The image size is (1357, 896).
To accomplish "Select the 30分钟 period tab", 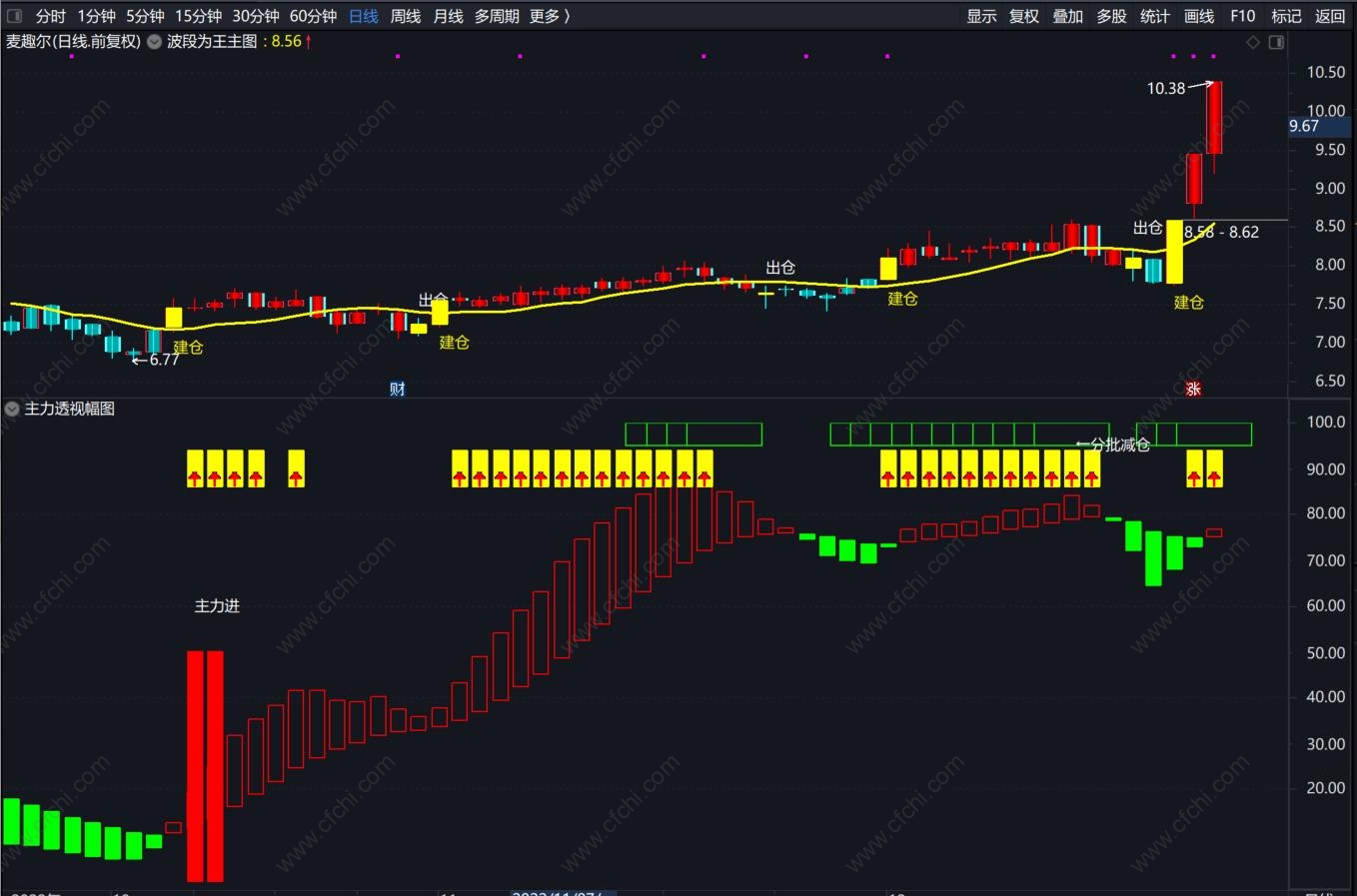I will coord(256,16).
